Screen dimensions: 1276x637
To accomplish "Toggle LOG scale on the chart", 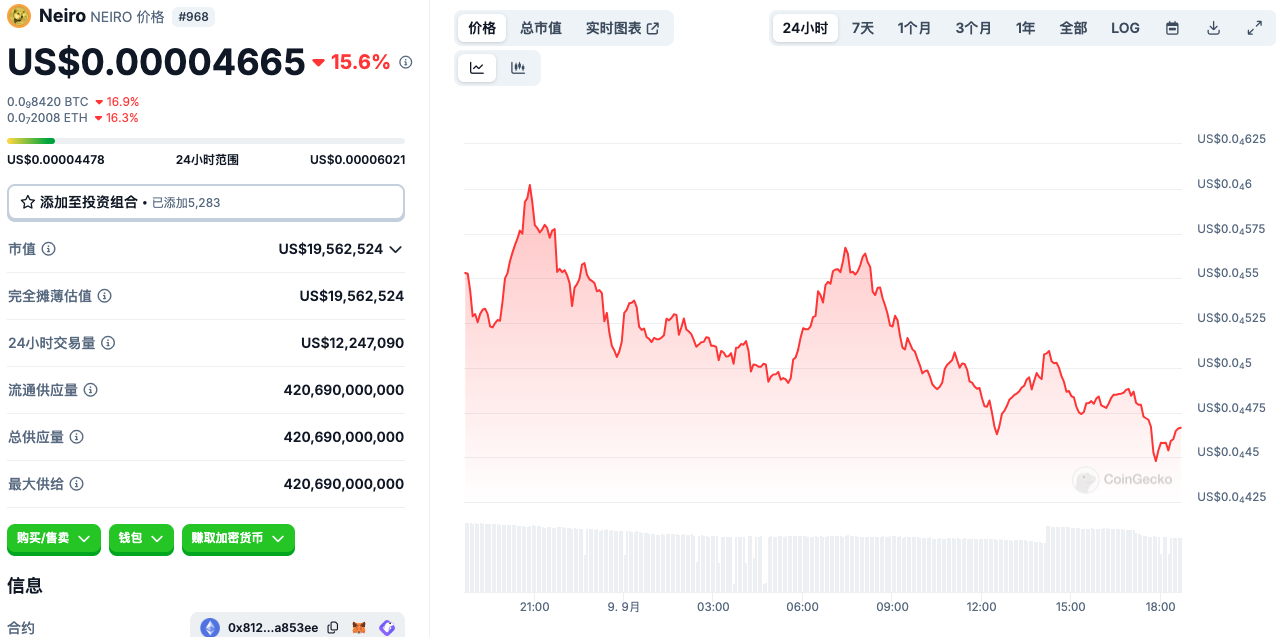I will click(x=1125, y=28).
